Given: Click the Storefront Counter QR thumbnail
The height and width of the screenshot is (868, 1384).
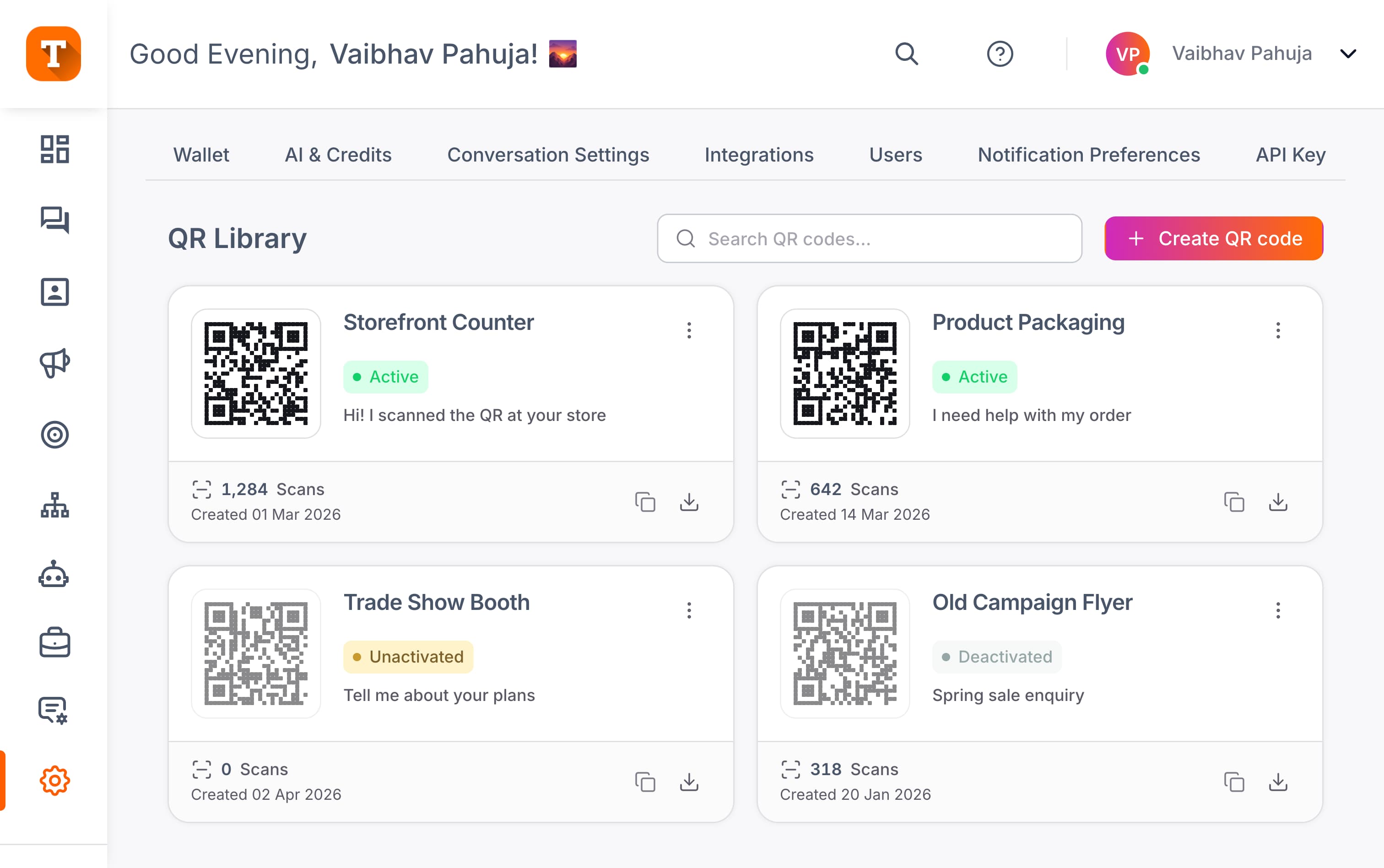Looking at the screenshot, I should [256, 374].
